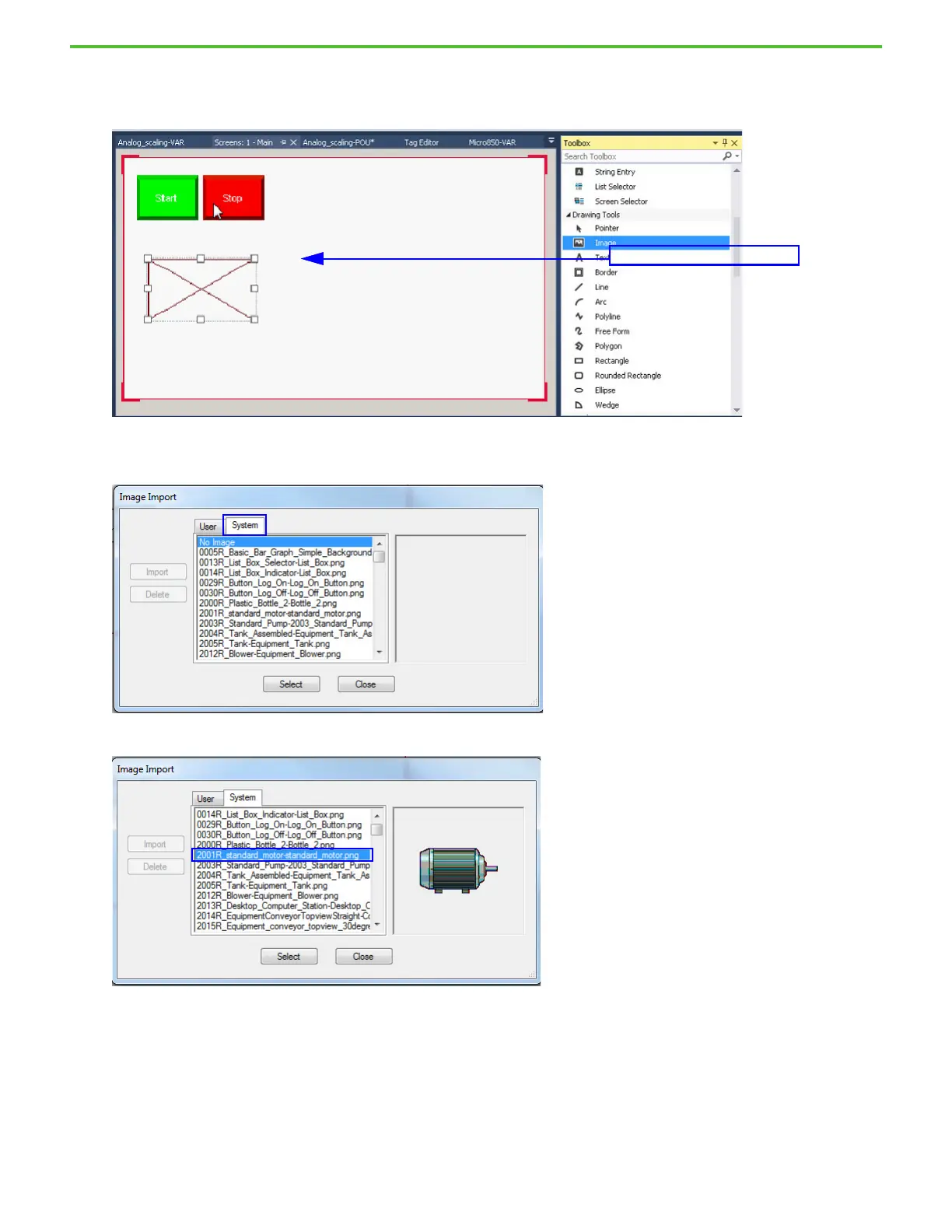Select the Wedge drawing tool

point(646,405)
